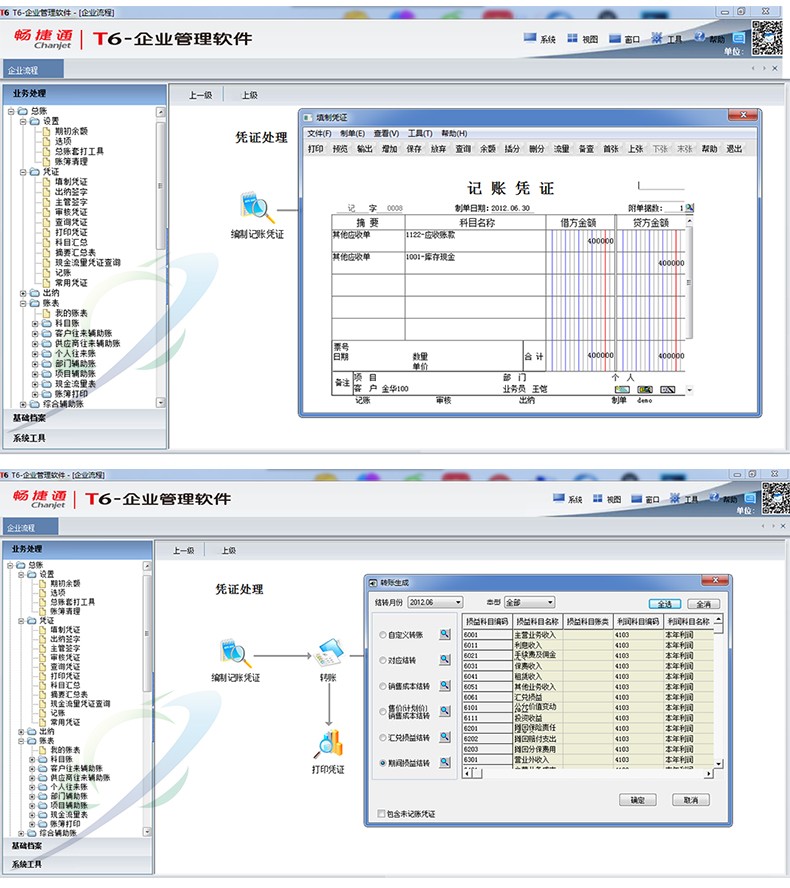Select the 自定义转账 radio button
790x888 pixels.
[x=383, y=635]
